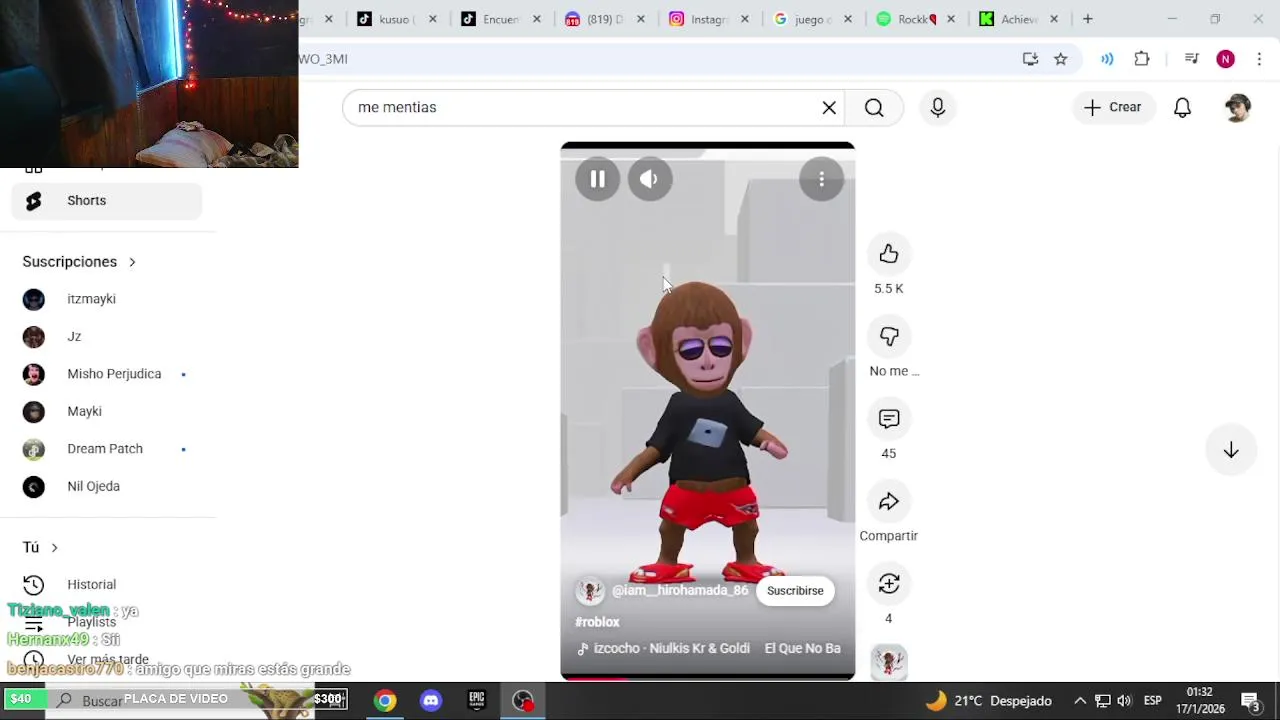Open channel @iam__hirohamada_86

pyautogui.click(x=680, y=591)
